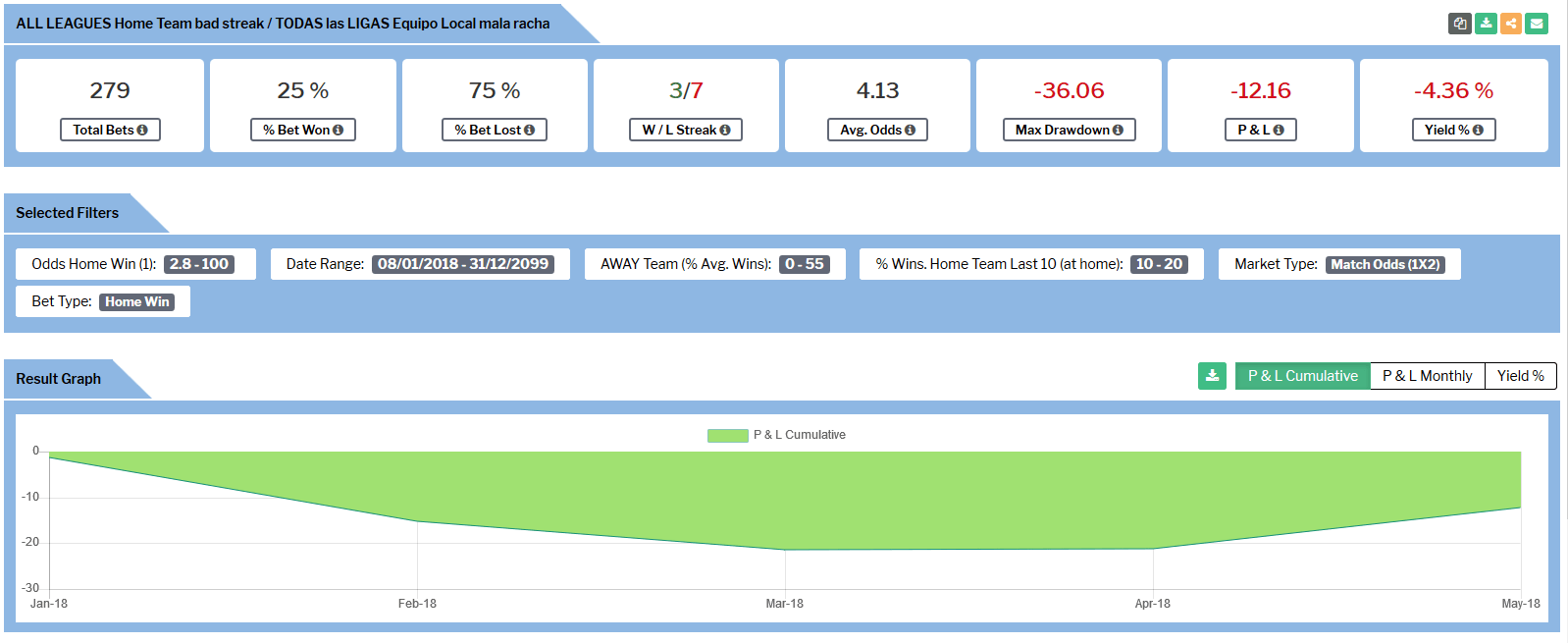The image size is (1568, 643).
Task: Click the -12.16 P&L value
Action: click(1261, 90)
